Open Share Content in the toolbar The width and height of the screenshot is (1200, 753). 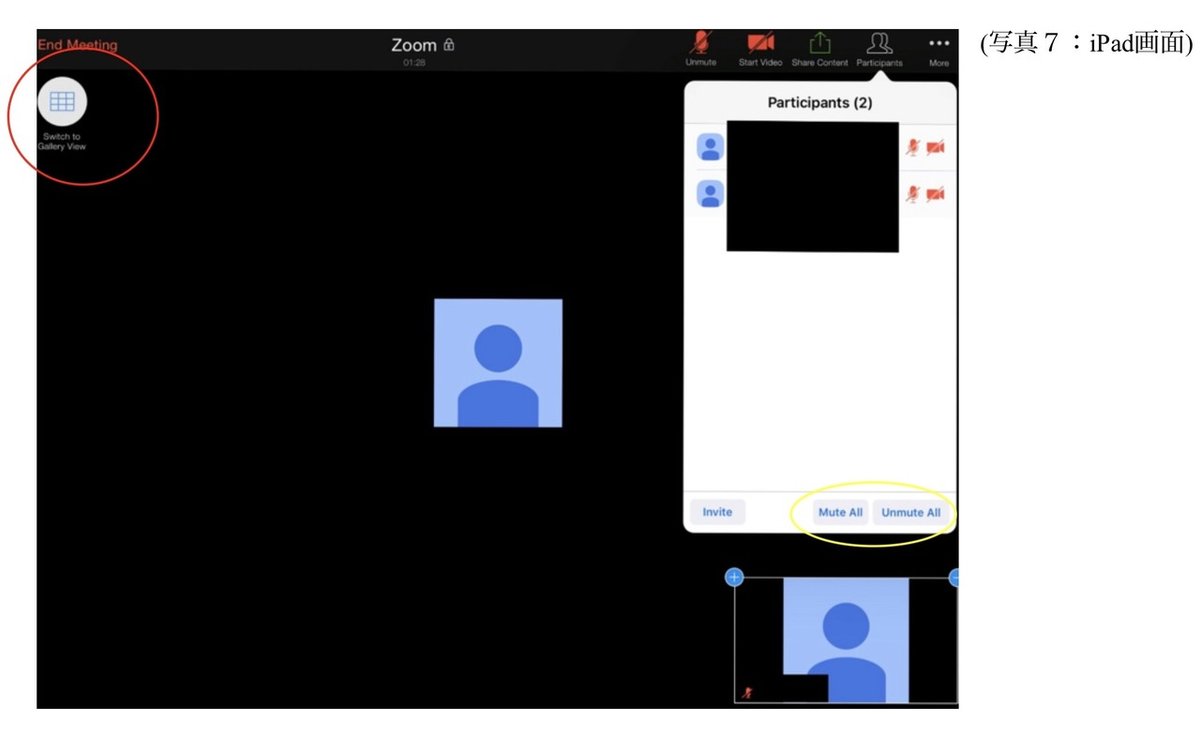[x=820, y=48]
